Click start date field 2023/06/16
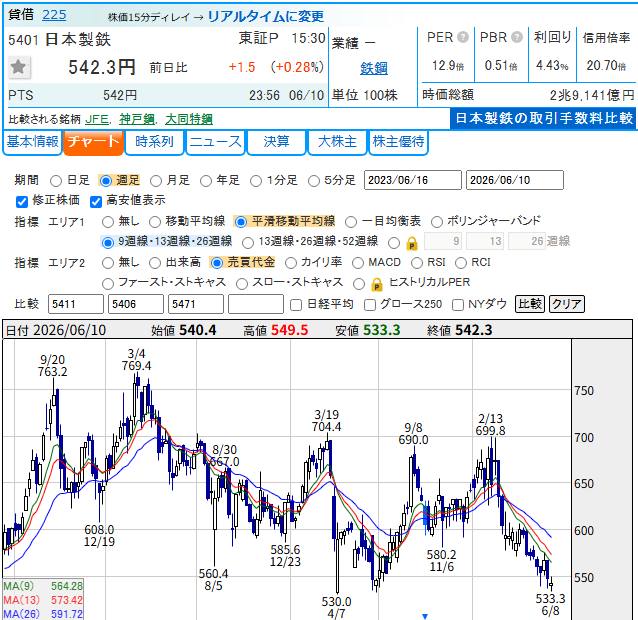Image resolution: width=638 pixels, height=620 pixels. tap(413, 180)
